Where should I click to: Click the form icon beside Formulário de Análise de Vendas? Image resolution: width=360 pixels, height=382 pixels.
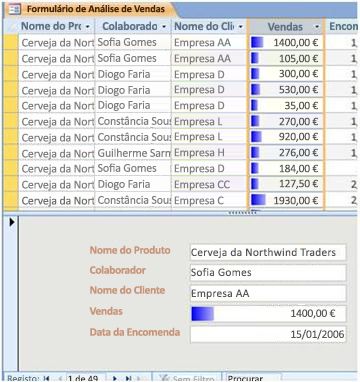[x=15, y=9]
